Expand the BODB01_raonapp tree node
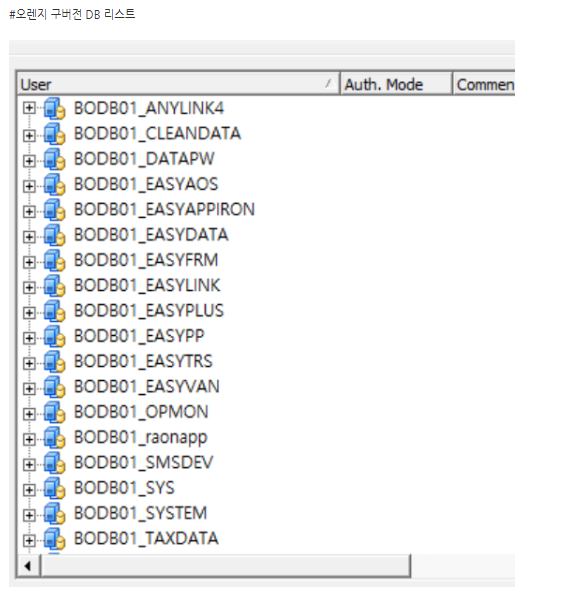 pos(29,439)
